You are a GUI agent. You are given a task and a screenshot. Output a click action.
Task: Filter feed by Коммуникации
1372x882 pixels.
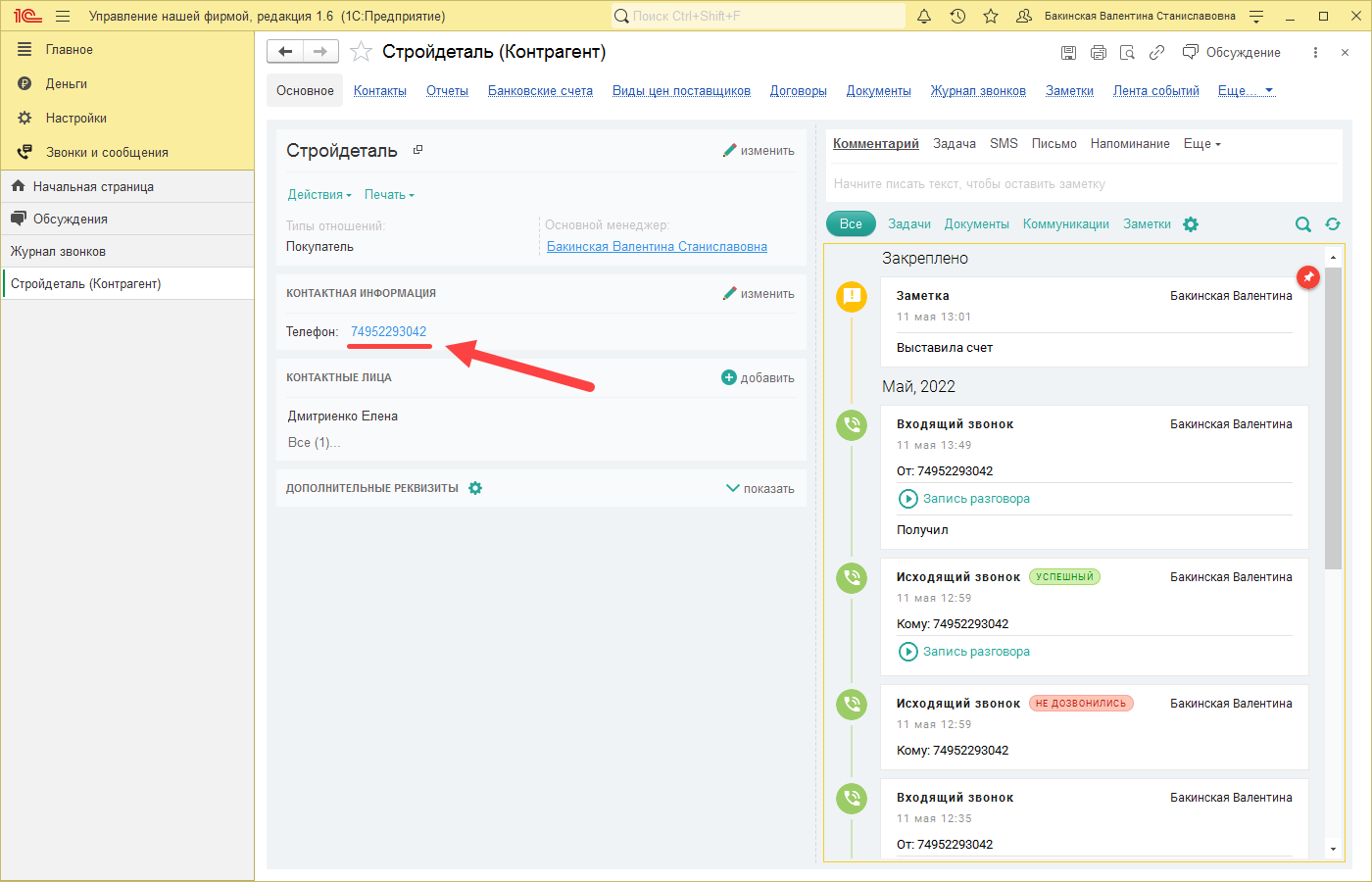pos(1065,224)
